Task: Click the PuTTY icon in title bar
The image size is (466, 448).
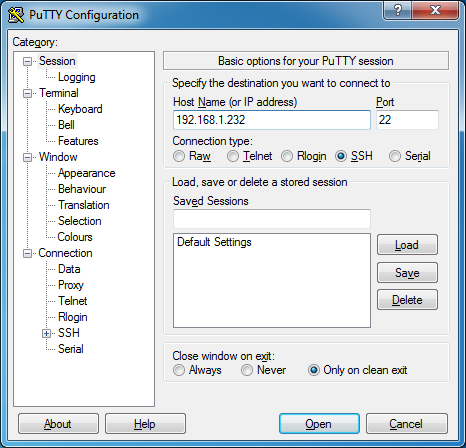Action: (x=16, y=15)
